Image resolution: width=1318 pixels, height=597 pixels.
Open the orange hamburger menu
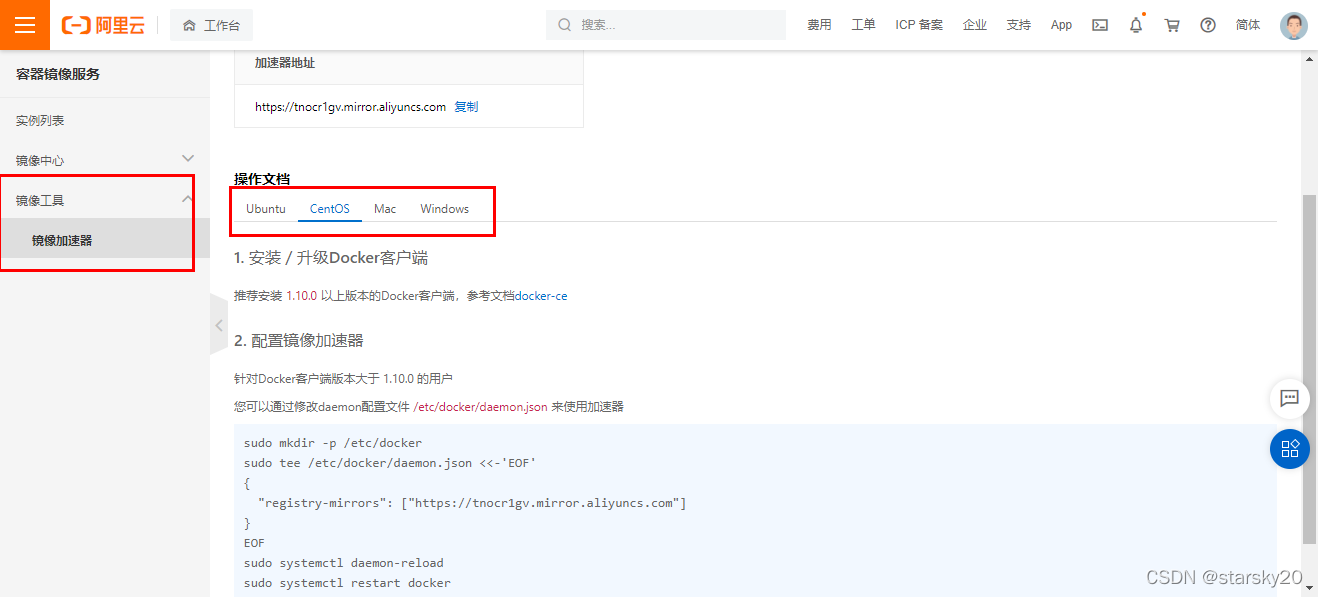point(25,25)
